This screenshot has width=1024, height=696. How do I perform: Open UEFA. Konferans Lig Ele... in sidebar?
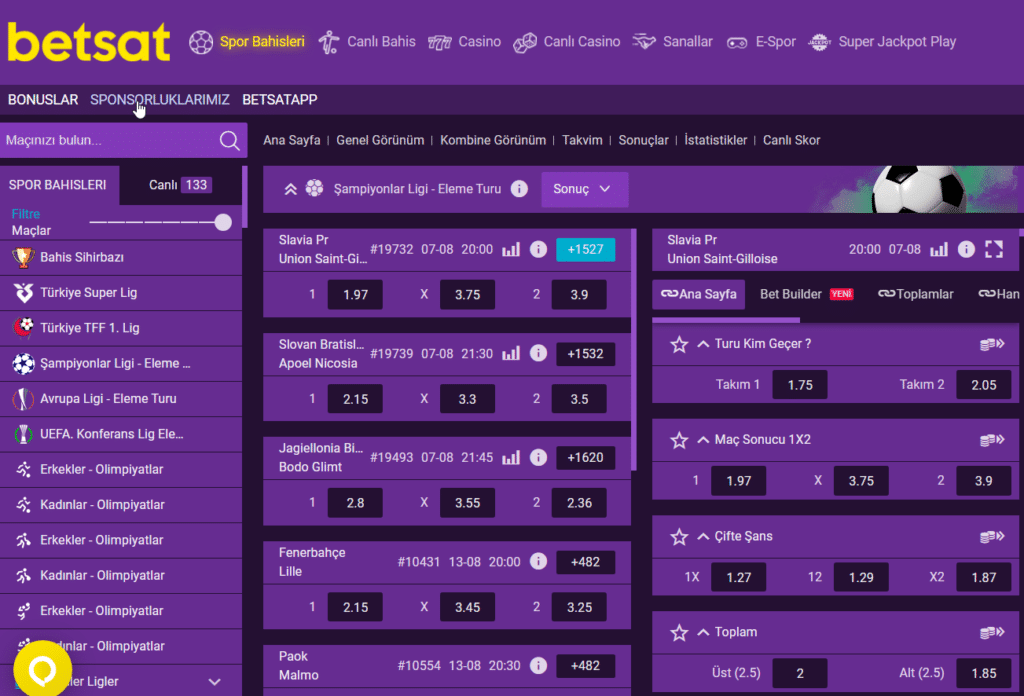[x=121, y=434]
